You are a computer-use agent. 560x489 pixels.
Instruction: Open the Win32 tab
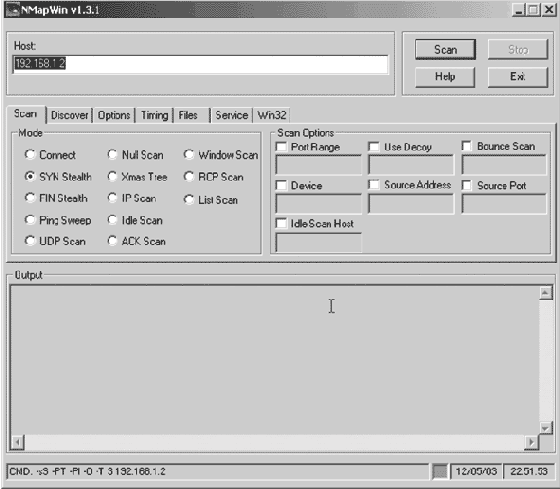pyautogui.click(x=272, y=115)
